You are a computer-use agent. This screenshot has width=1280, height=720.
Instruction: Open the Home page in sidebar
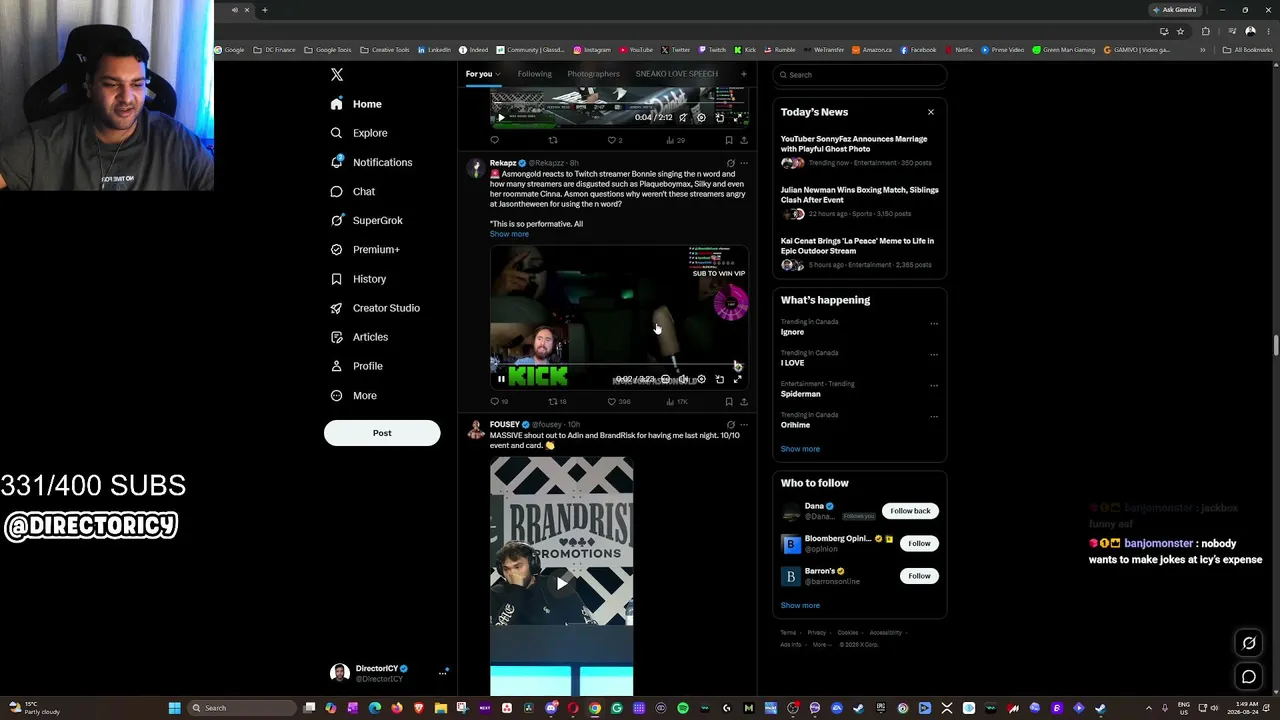click(356, 104)
